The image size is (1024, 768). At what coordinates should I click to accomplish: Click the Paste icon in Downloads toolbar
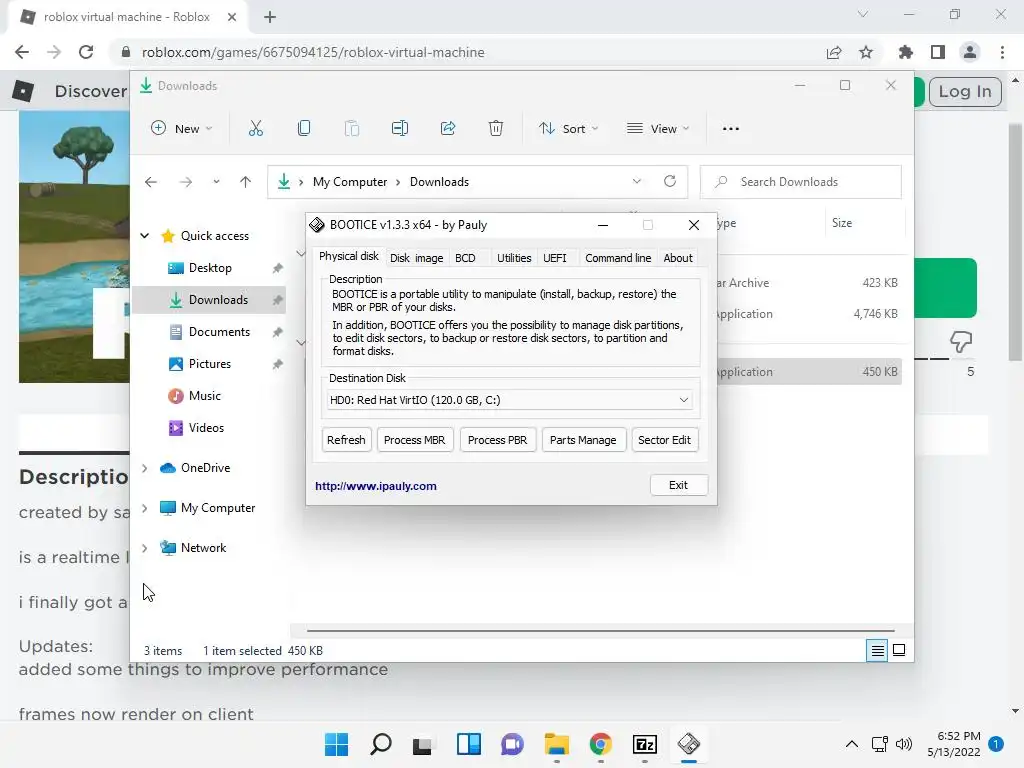(351, 129)
